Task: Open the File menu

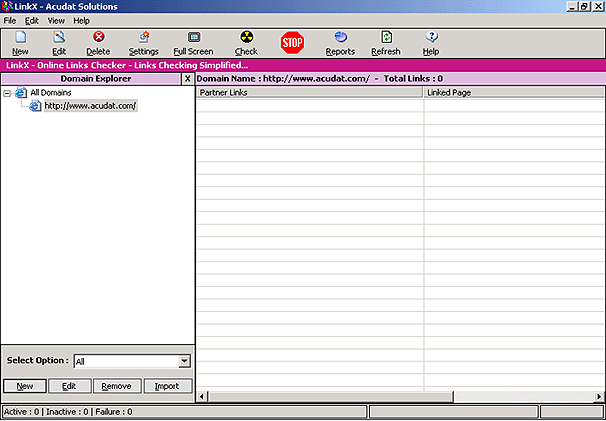Action: click(x=10, y=21)
